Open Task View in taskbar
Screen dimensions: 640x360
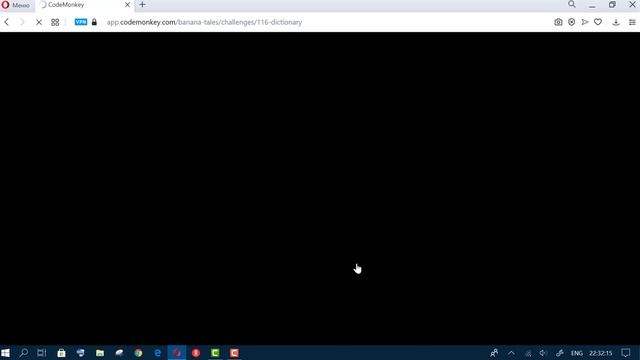click(42, 353)
